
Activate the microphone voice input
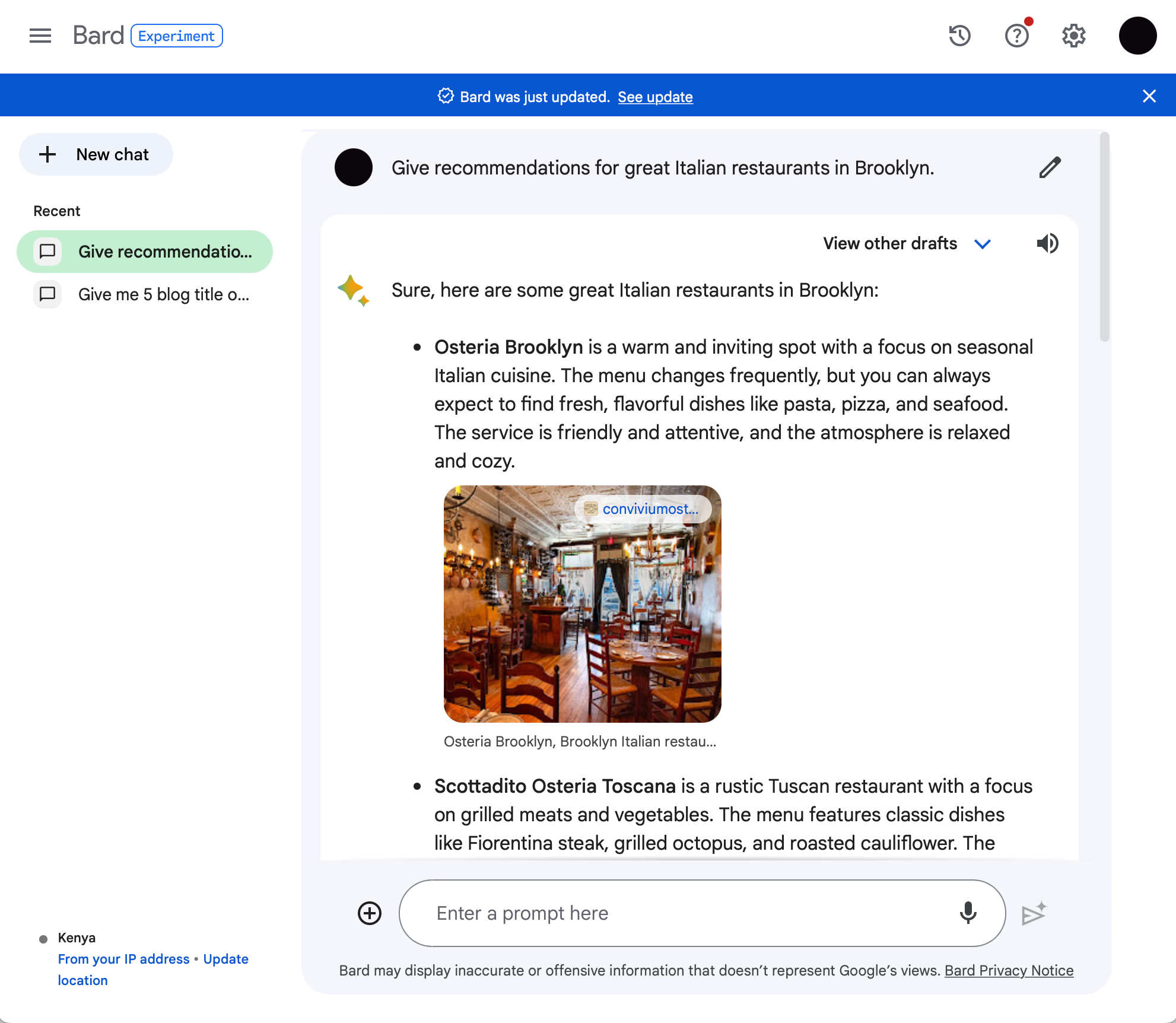pyautogui.click(x=968, y=913)
